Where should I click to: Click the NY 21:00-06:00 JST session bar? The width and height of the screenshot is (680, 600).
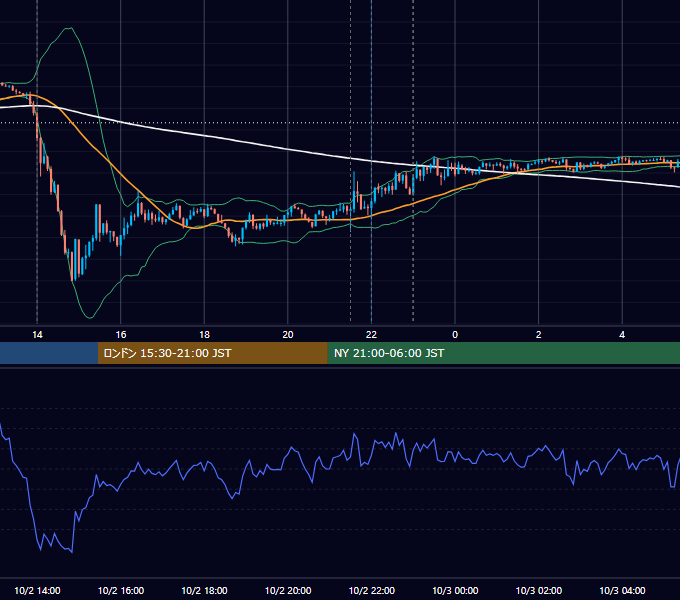coord(503,353)
